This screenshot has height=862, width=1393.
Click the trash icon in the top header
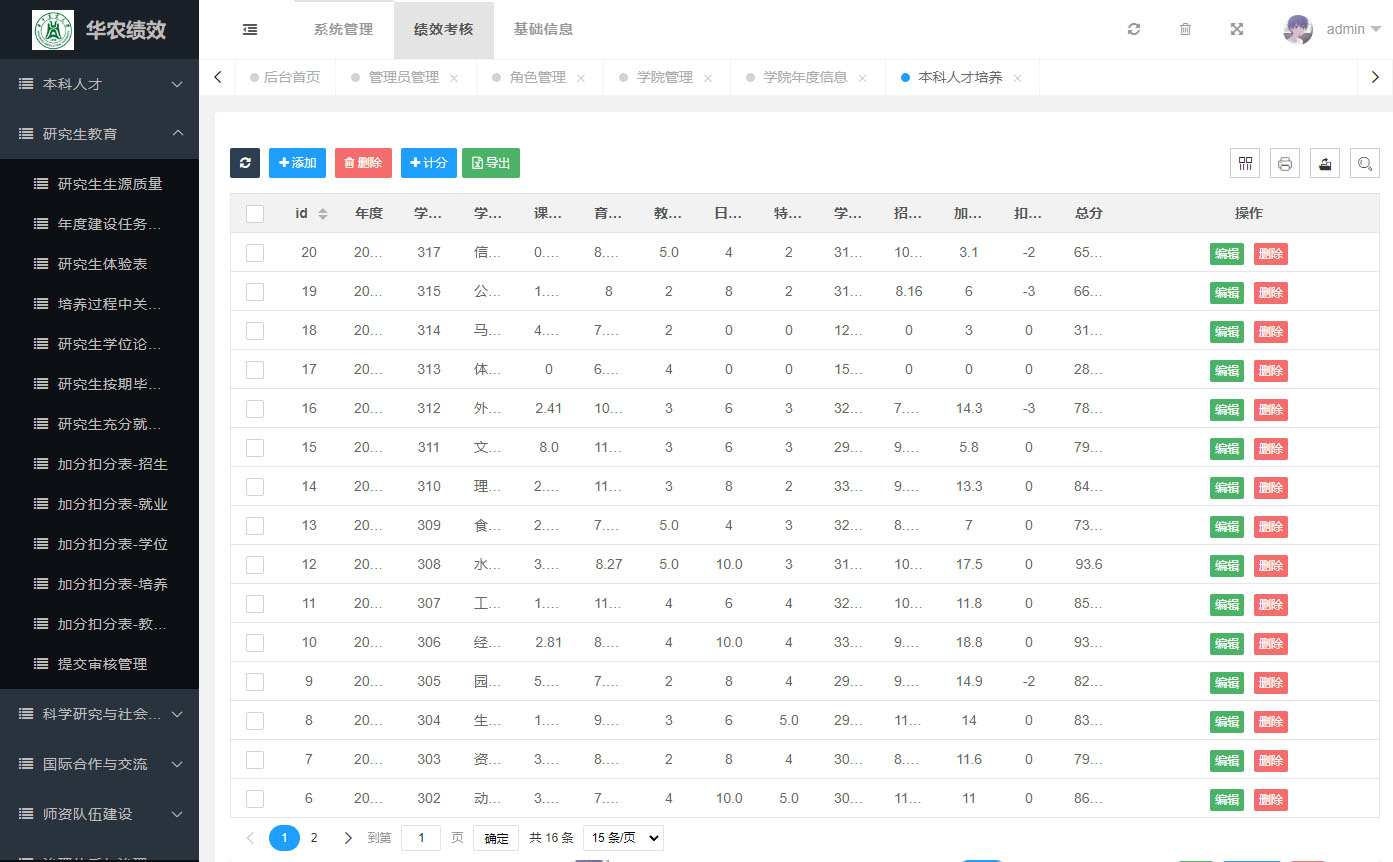1185,30
